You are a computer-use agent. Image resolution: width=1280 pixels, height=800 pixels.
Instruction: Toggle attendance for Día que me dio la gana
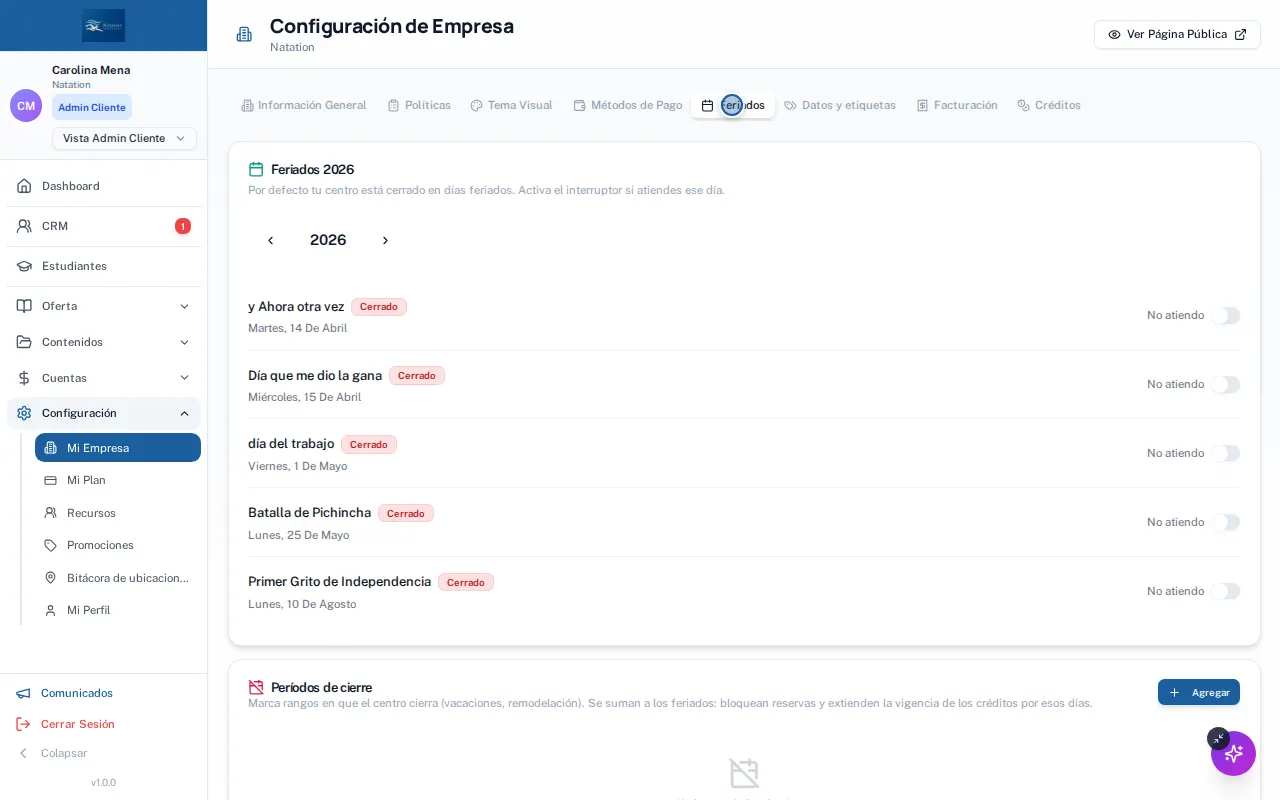[1225, 385]
